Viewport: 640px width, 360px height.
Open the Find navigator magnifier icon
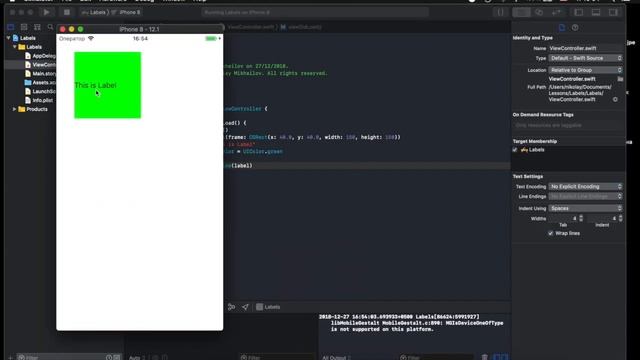(x=50, y=27)
